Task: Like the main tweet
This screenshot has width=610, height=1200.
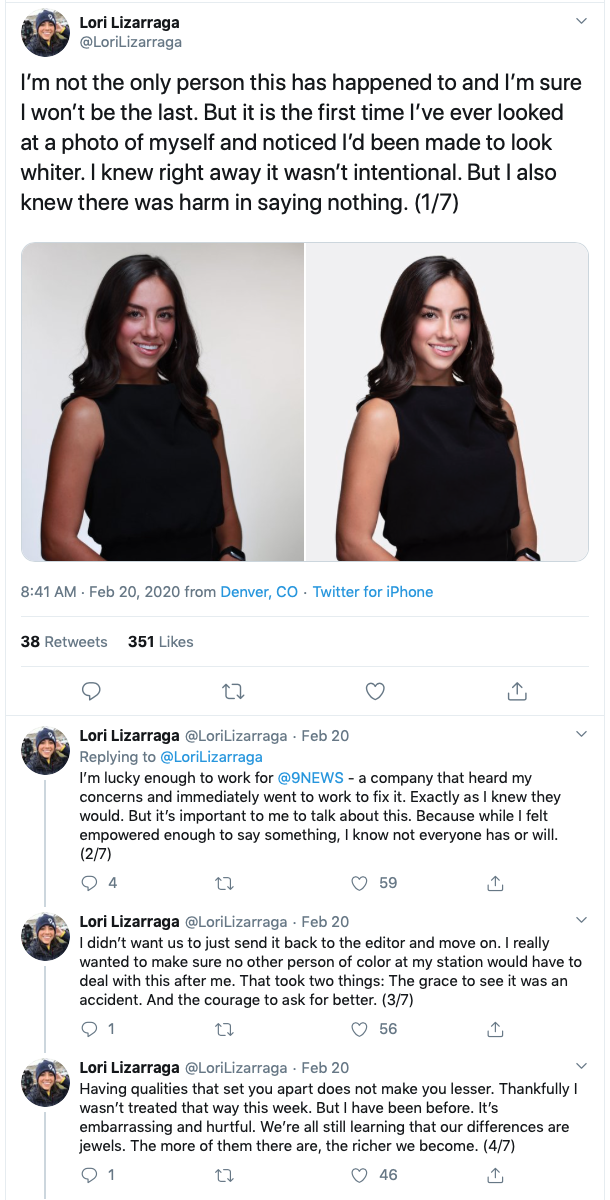Action: [375, 690]
